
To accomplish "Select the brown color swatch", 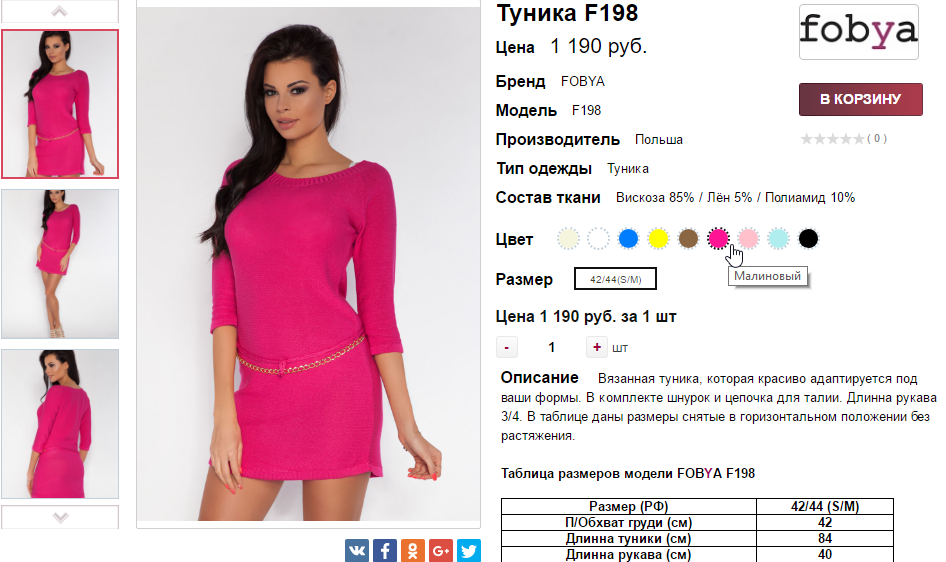I will (x=688, y=239).
